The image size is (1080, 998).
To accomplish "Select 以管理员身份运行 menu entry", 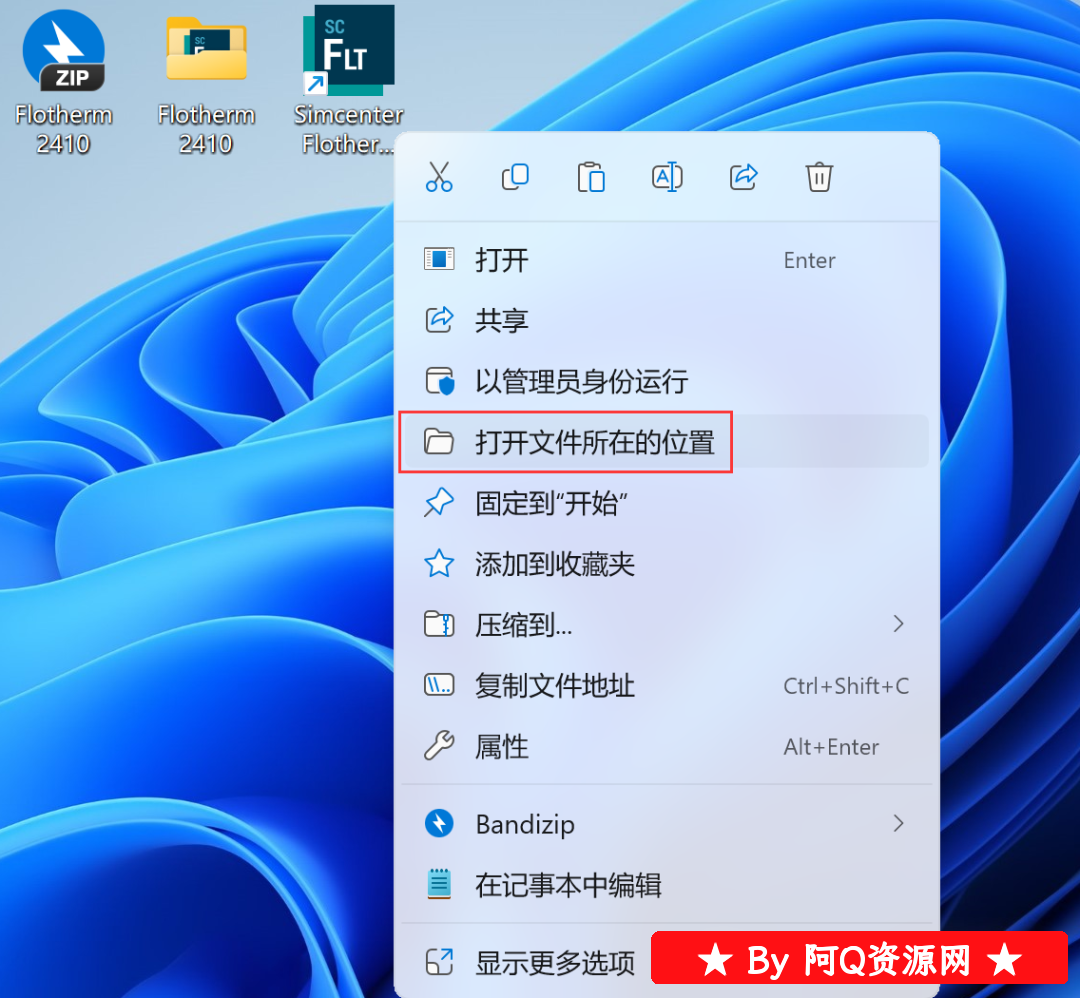I will point(665,381).
